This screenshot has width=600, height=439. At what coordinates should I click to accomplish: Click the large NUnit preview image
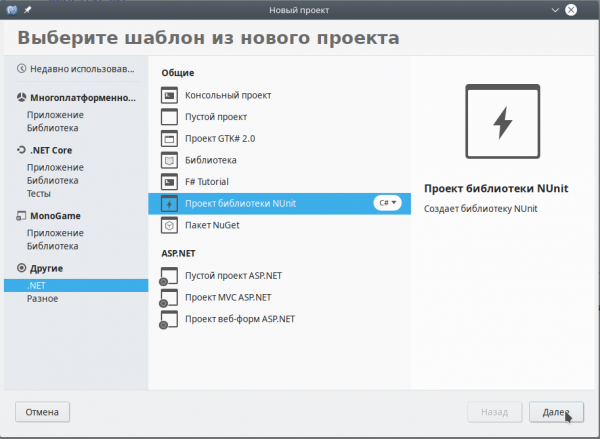coord(503,124)
